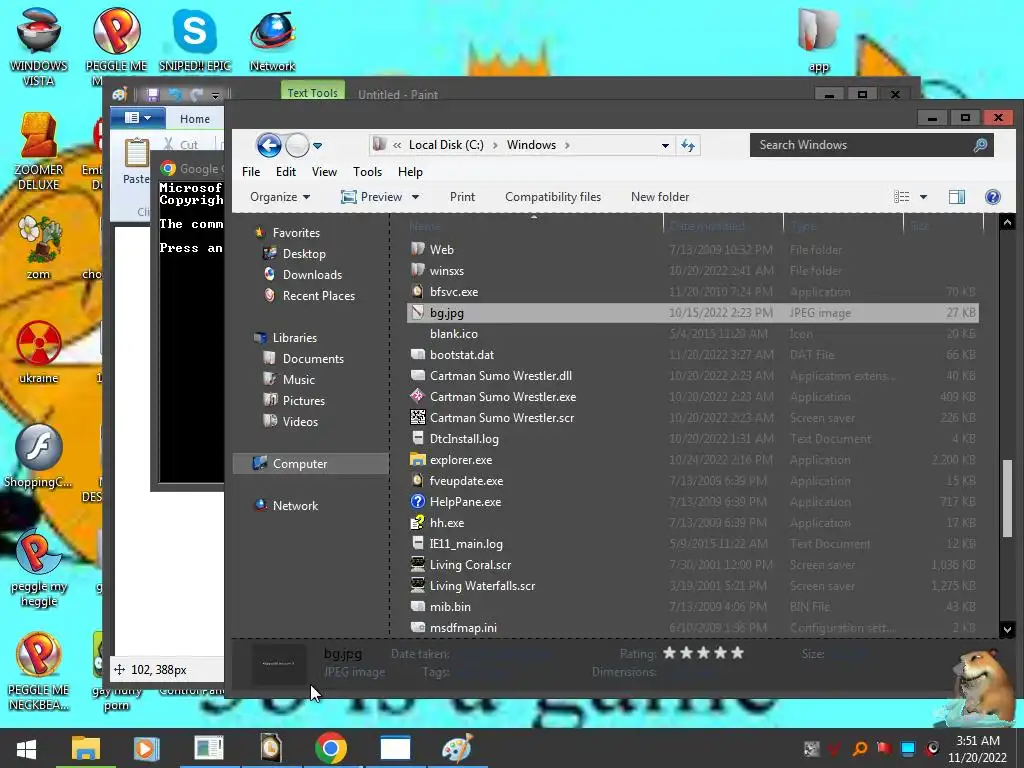
Task: Click the refresh button beside address bar
Action: point(688,145)
